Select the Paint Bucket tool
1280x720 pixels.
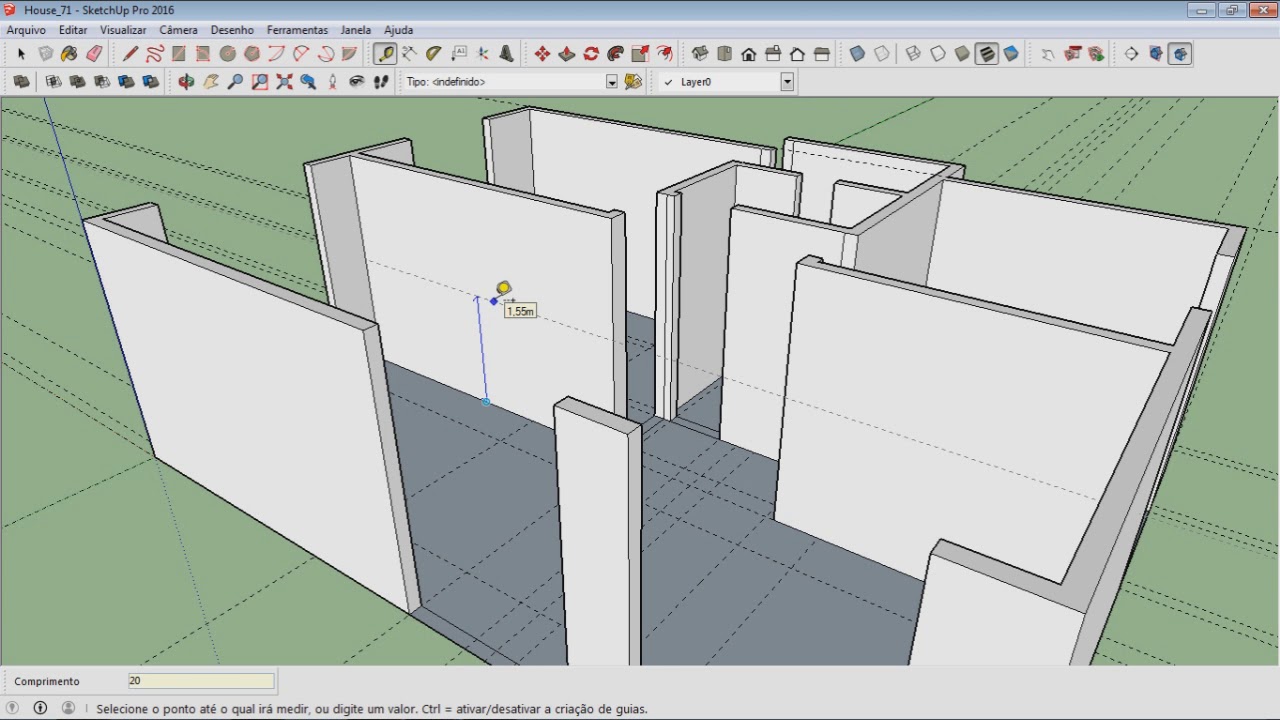[69, 54]
